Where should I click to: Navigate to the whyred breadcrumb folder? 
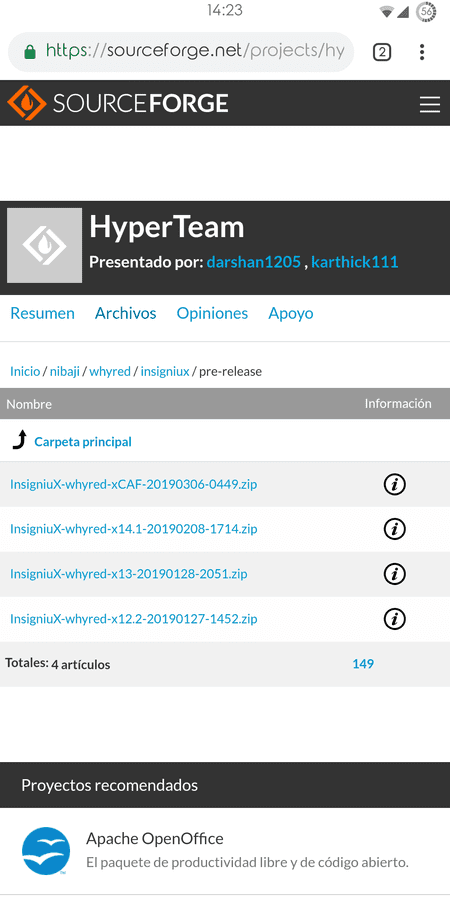pos(109,371)
